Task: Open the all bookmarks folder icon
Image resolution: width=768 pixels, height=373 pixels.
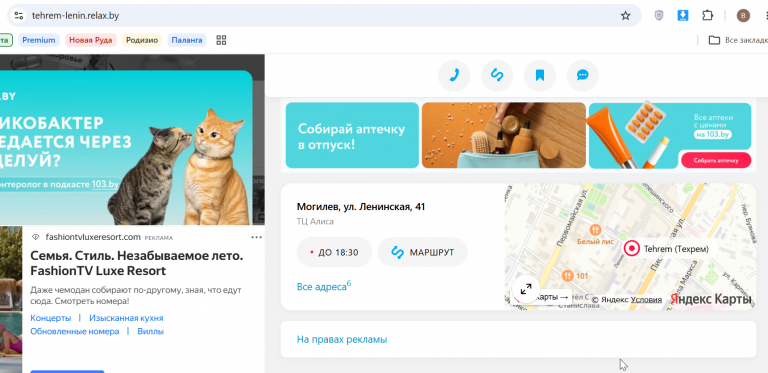Action: point(715,40)
